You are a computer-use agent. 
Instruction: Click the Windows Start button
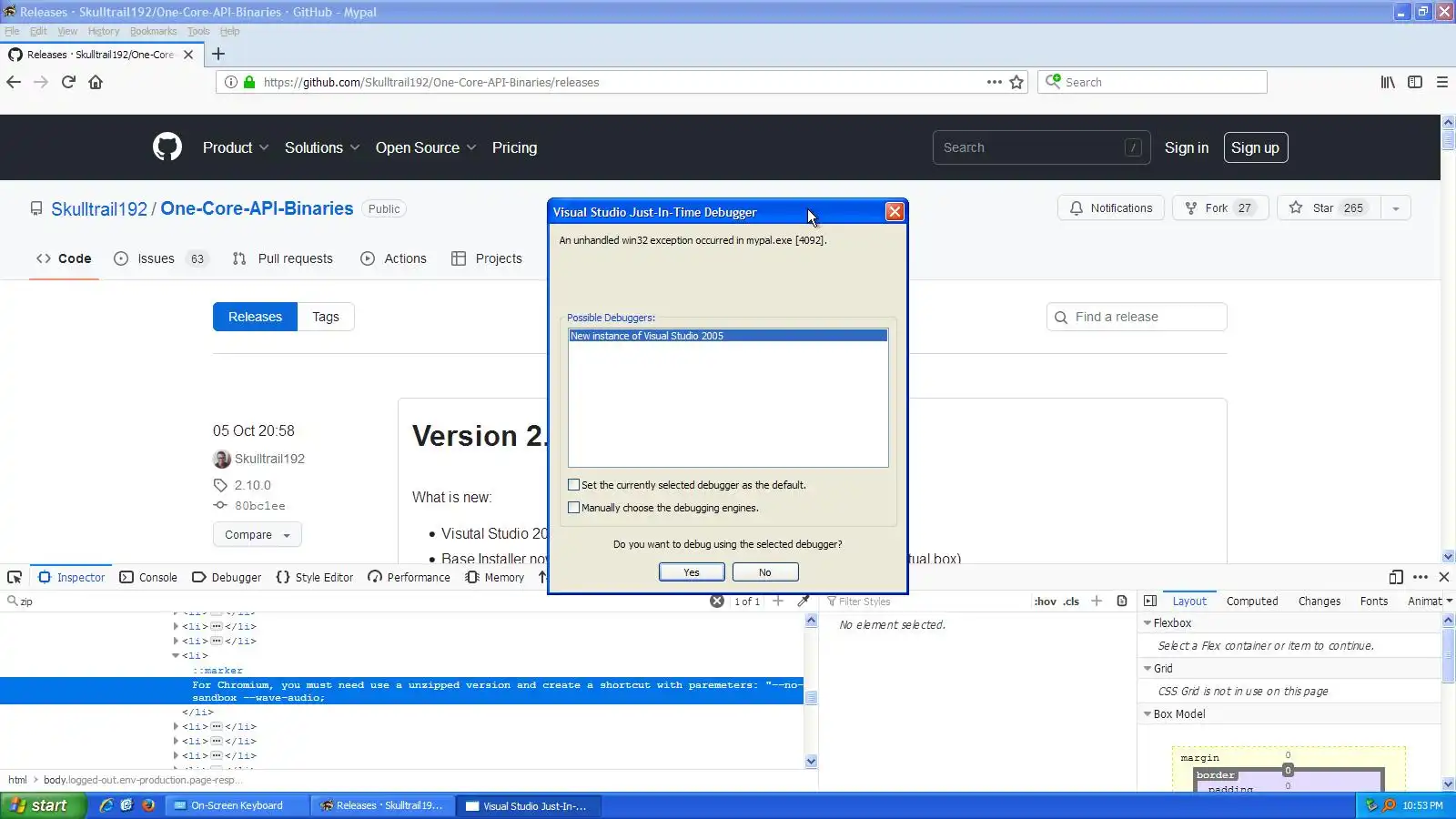[43, 805]
